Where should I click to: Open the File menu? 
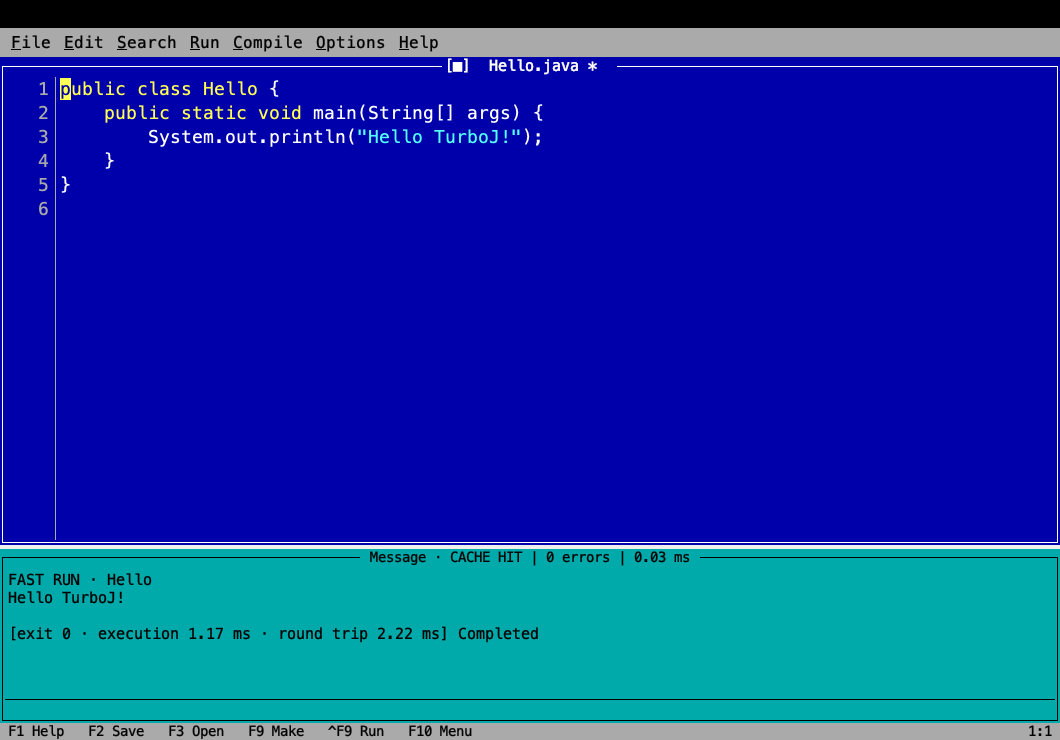[30, 43]
